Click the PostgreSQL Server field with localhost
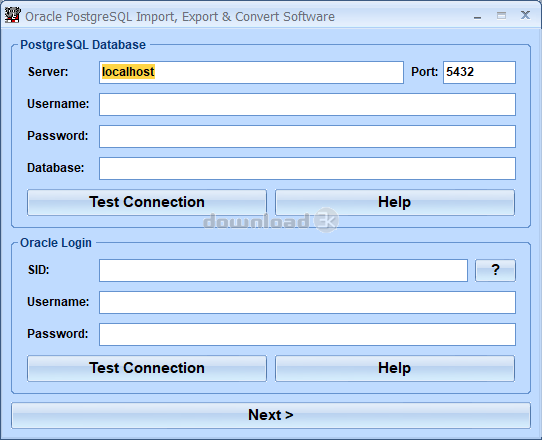 coord(251,72)
